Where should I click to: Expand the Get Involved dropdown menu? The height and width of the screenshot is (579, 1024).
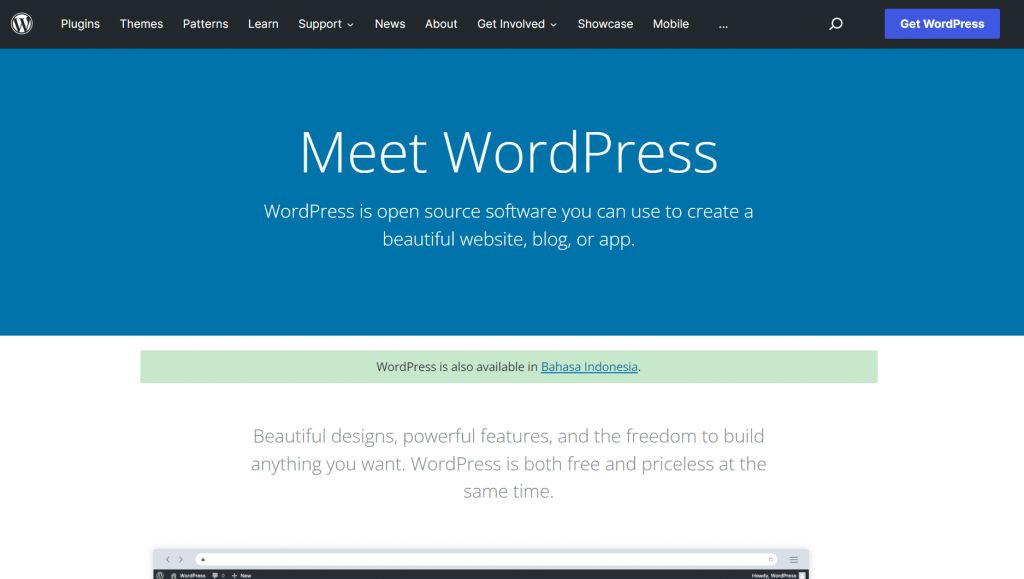517,24
